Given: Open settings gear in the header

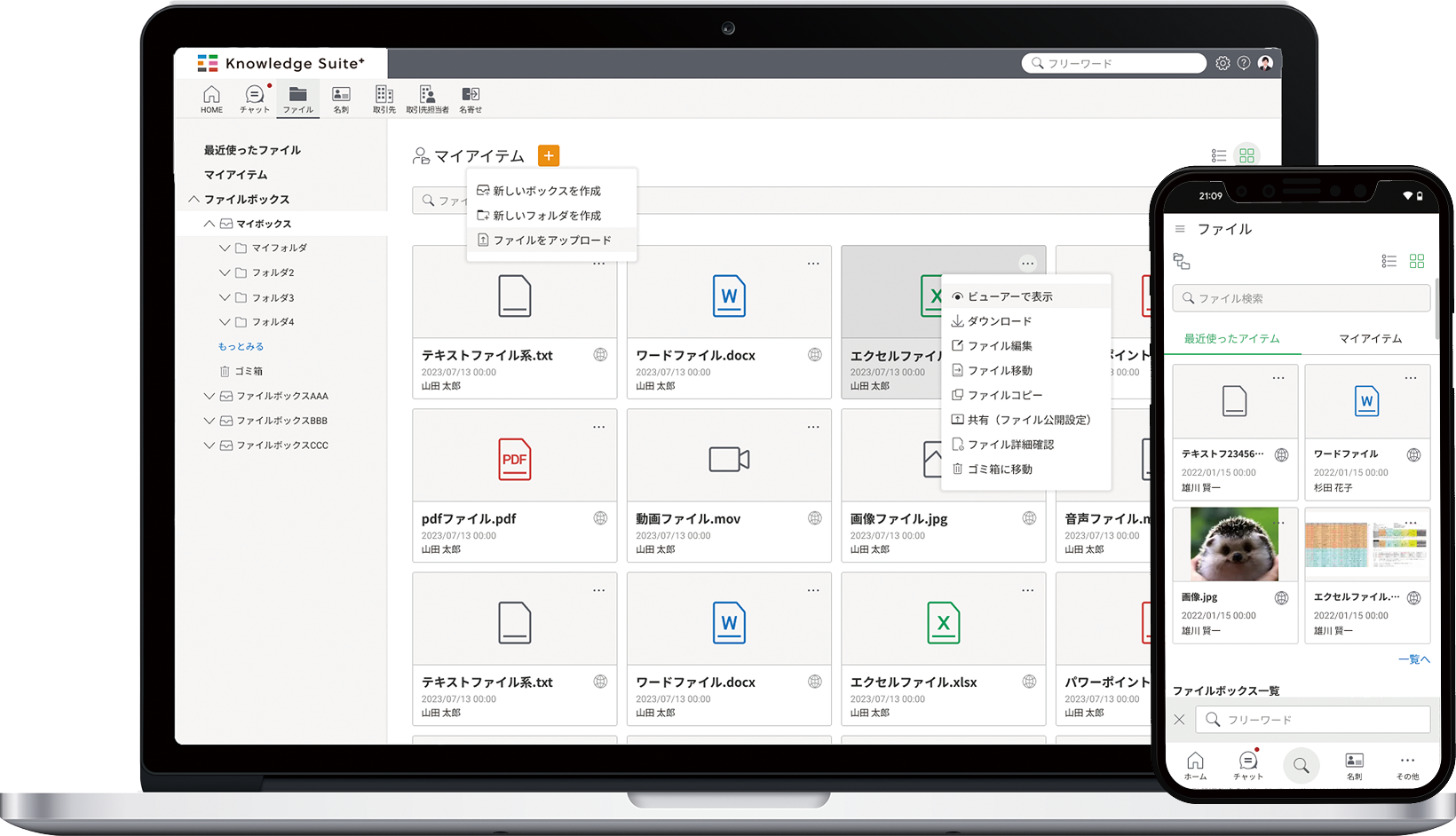Looking at the screenshot, I should 1223,63.
